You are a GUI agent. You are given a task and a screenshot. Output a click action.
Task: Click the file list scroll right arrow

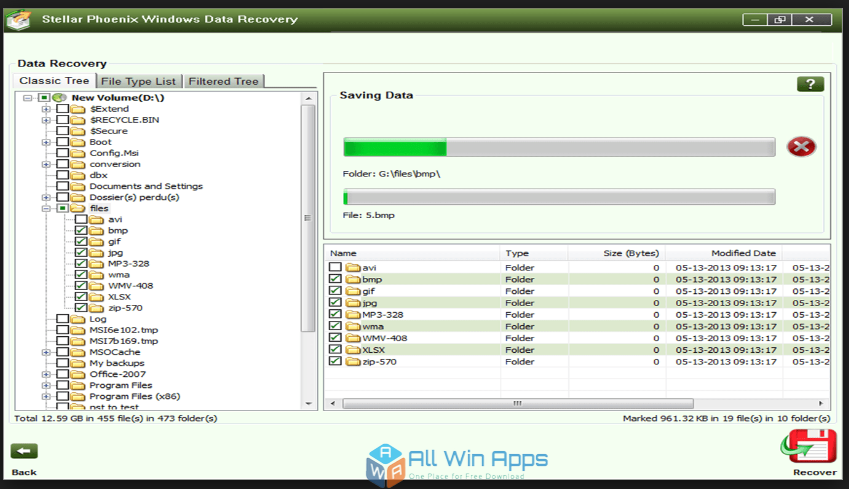click(x=821, y=404)
